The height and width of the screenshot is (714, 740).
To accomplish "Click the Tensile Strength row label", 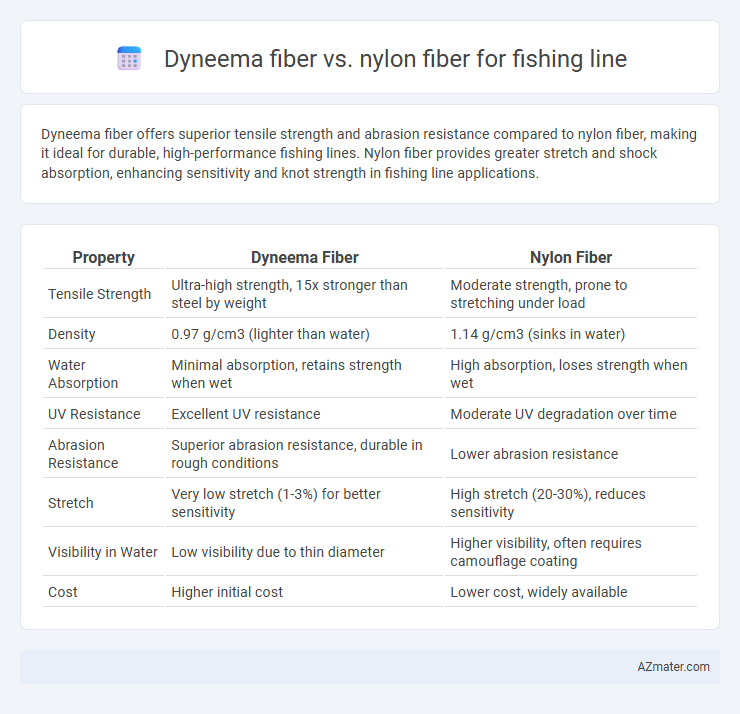I will pyautogui.click(x=100, y=294).
